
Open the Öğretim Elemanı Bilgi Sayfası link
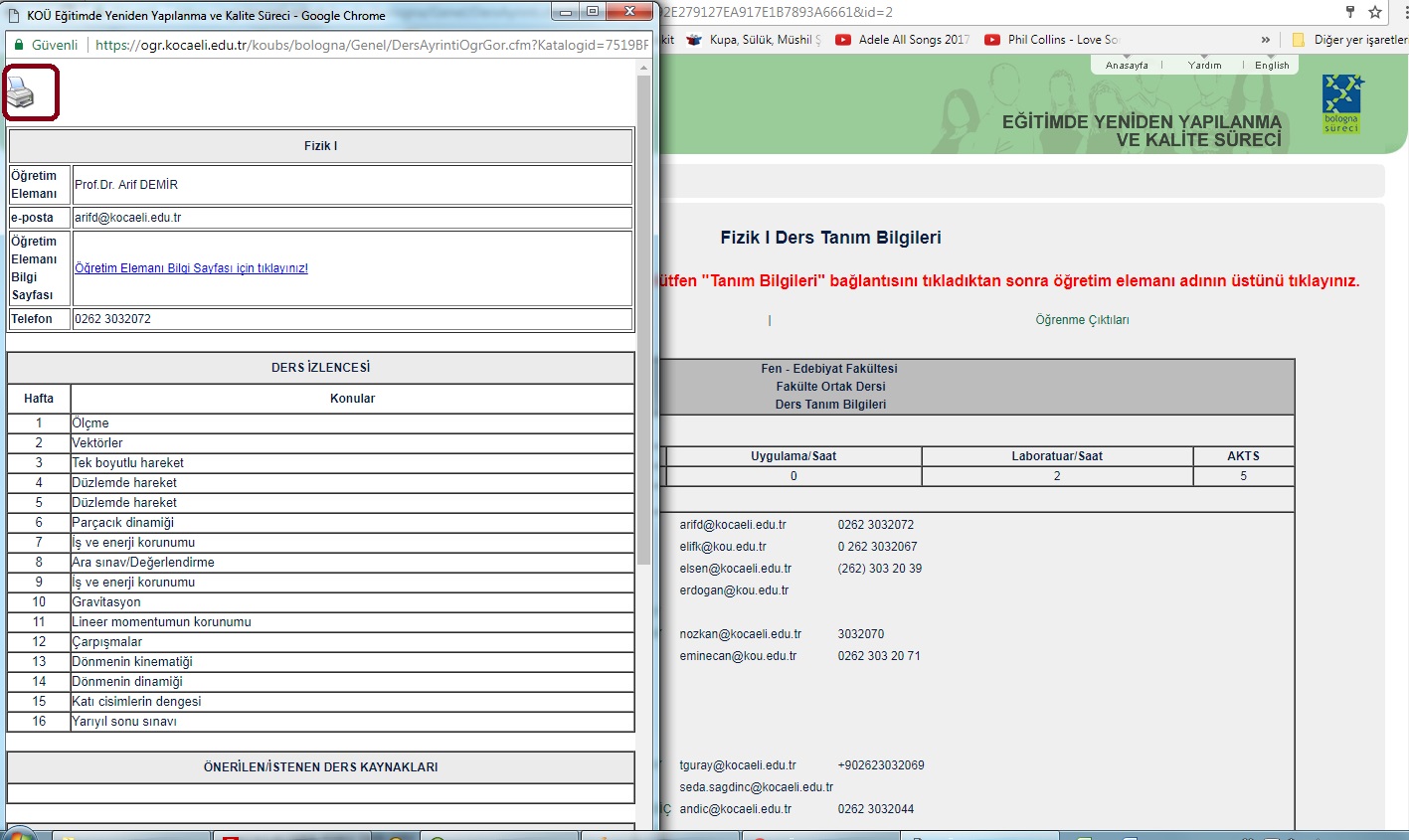[x=191, y=268]
